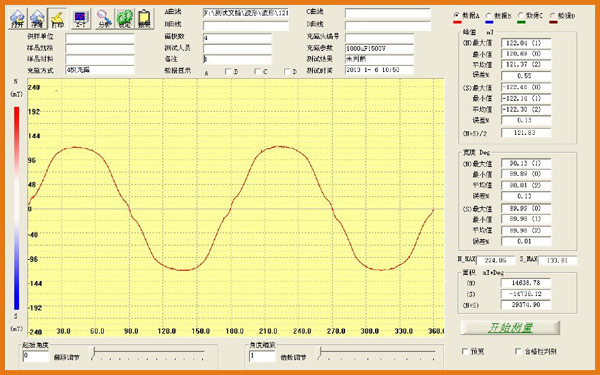This screenshot has width=600, height=375.
Task: Tick the 预览 preview checkbox
Action: (x=465, y=351)
